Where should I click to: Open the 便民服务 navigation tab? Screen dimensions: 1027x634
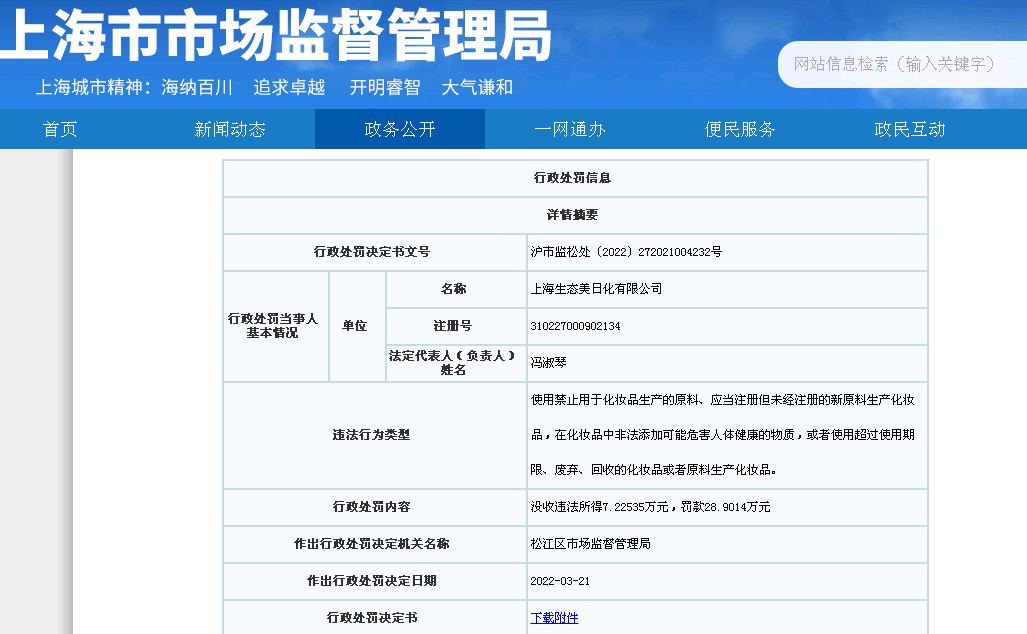coord(740,129)
